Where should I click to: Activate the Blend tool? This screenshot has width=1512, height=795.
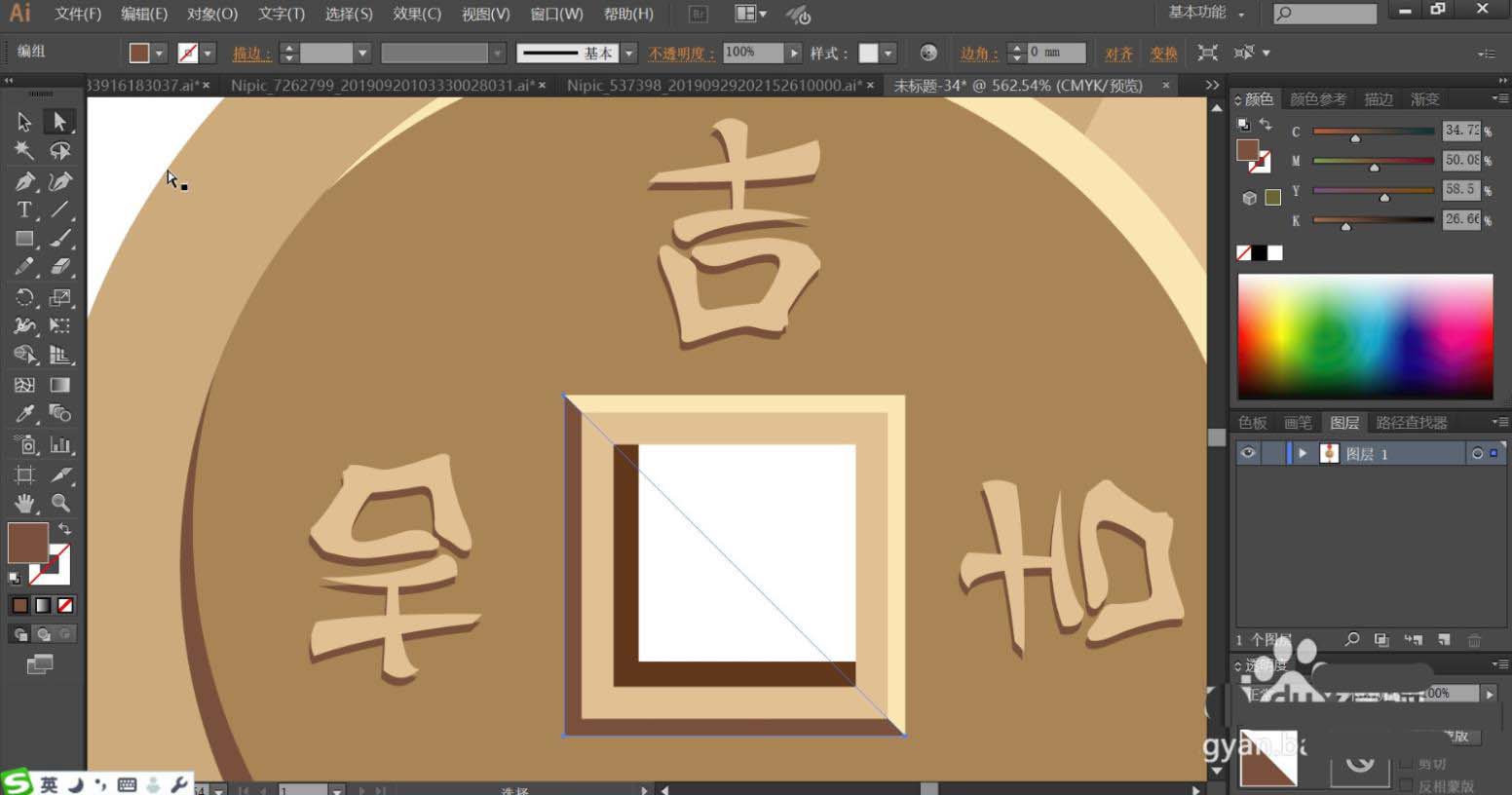59,414
